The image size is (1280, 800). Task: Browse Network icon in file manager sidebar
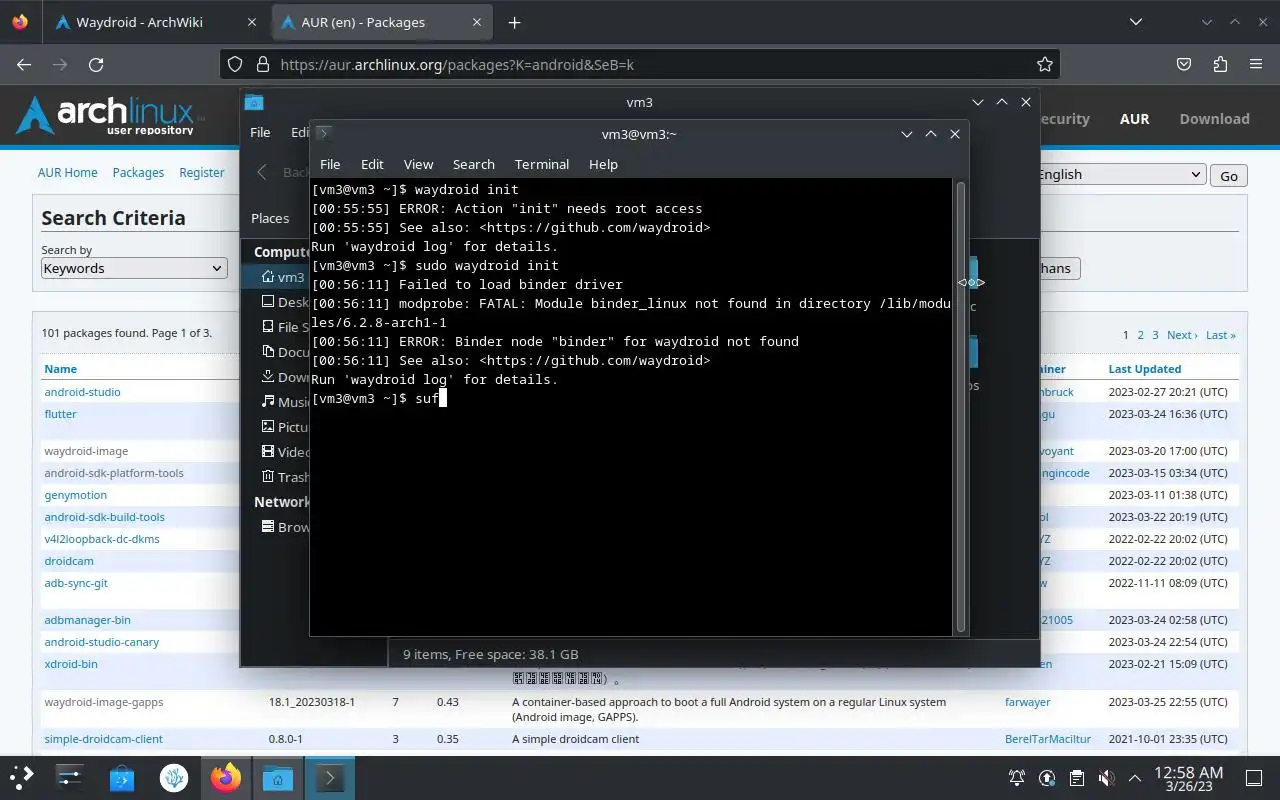point(268,527)
